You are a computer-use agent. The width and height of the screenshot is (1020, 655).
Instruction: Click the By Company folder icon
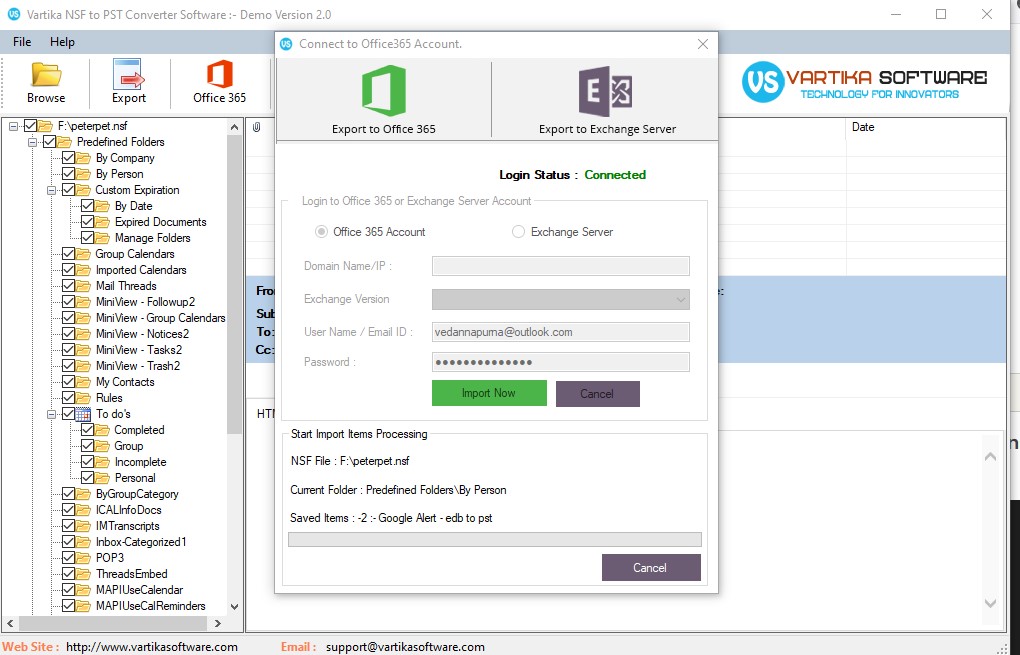tap(83, 158)
